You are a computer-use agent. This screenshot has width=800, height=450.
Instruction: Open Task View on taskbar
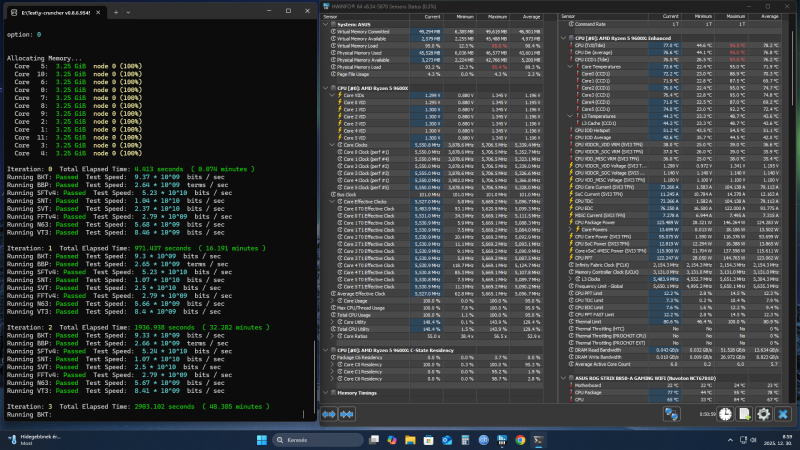(374, 440)
